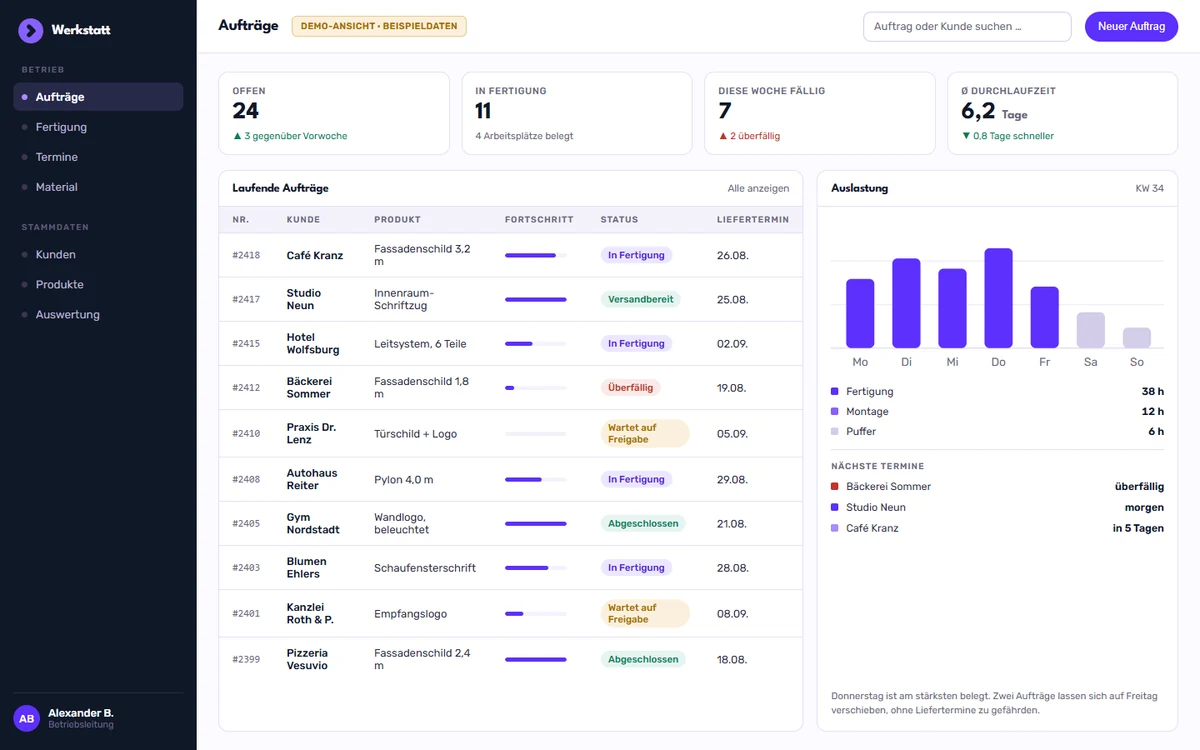Open the Studio Neun appointment due morgen
The height and width of the screenshot is (750, 1200).
[997, 507]
